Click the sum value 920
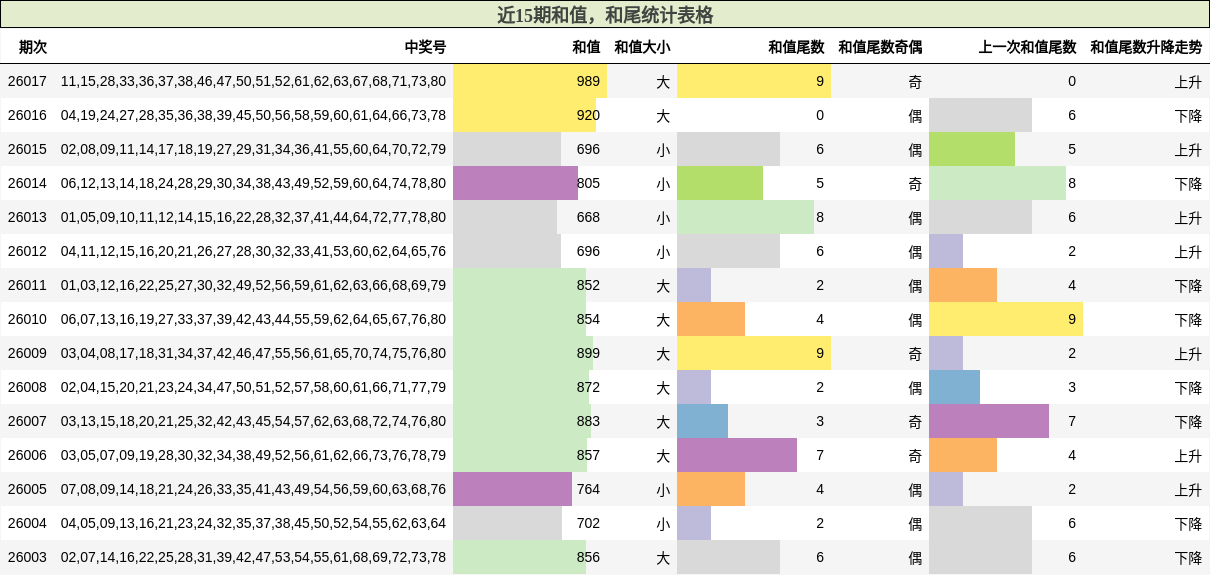The width and height of the screenshot is (1210, 575). coord(588,115)
